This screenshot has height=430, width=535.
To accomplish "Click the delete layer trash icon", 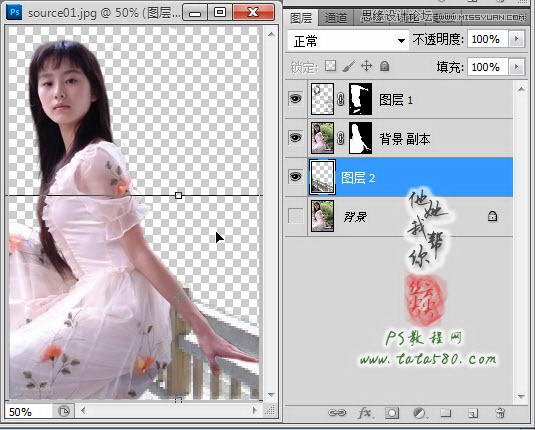I will pos(500,413).
